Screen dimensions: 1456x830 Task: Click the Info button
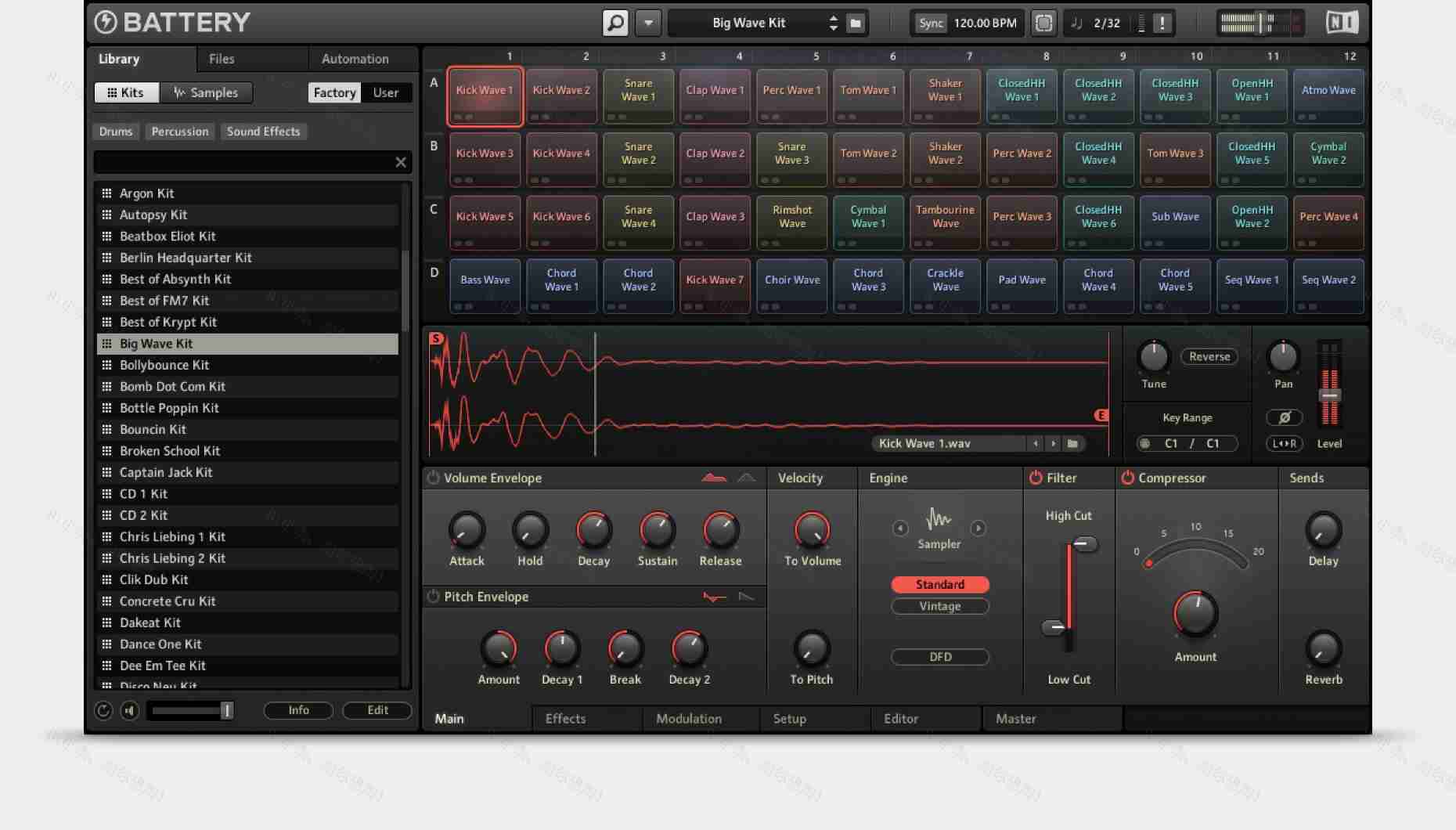298,710
